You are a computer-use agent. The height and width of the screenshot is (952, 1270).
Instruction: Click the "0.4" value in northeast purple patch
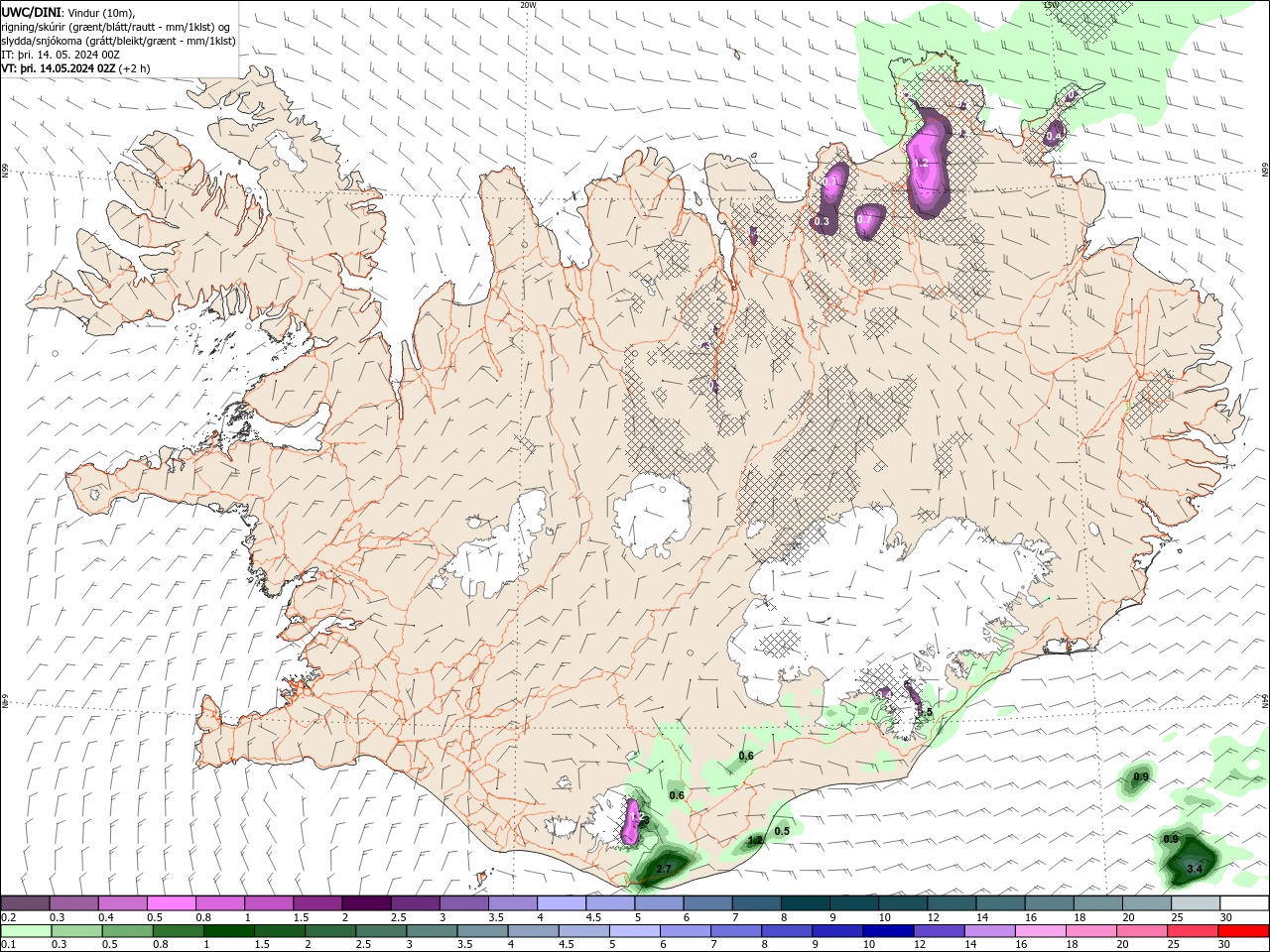coord(1055,135)
